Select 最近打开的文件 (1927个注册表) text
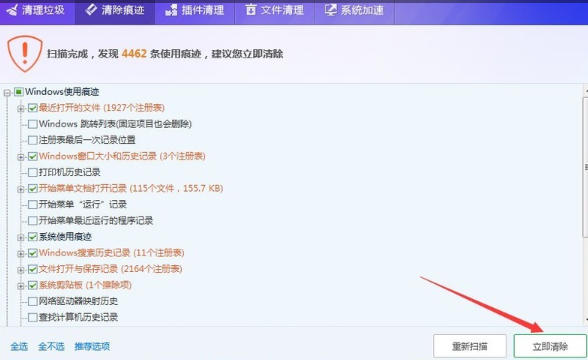588x360 pixels. point(102,108)
